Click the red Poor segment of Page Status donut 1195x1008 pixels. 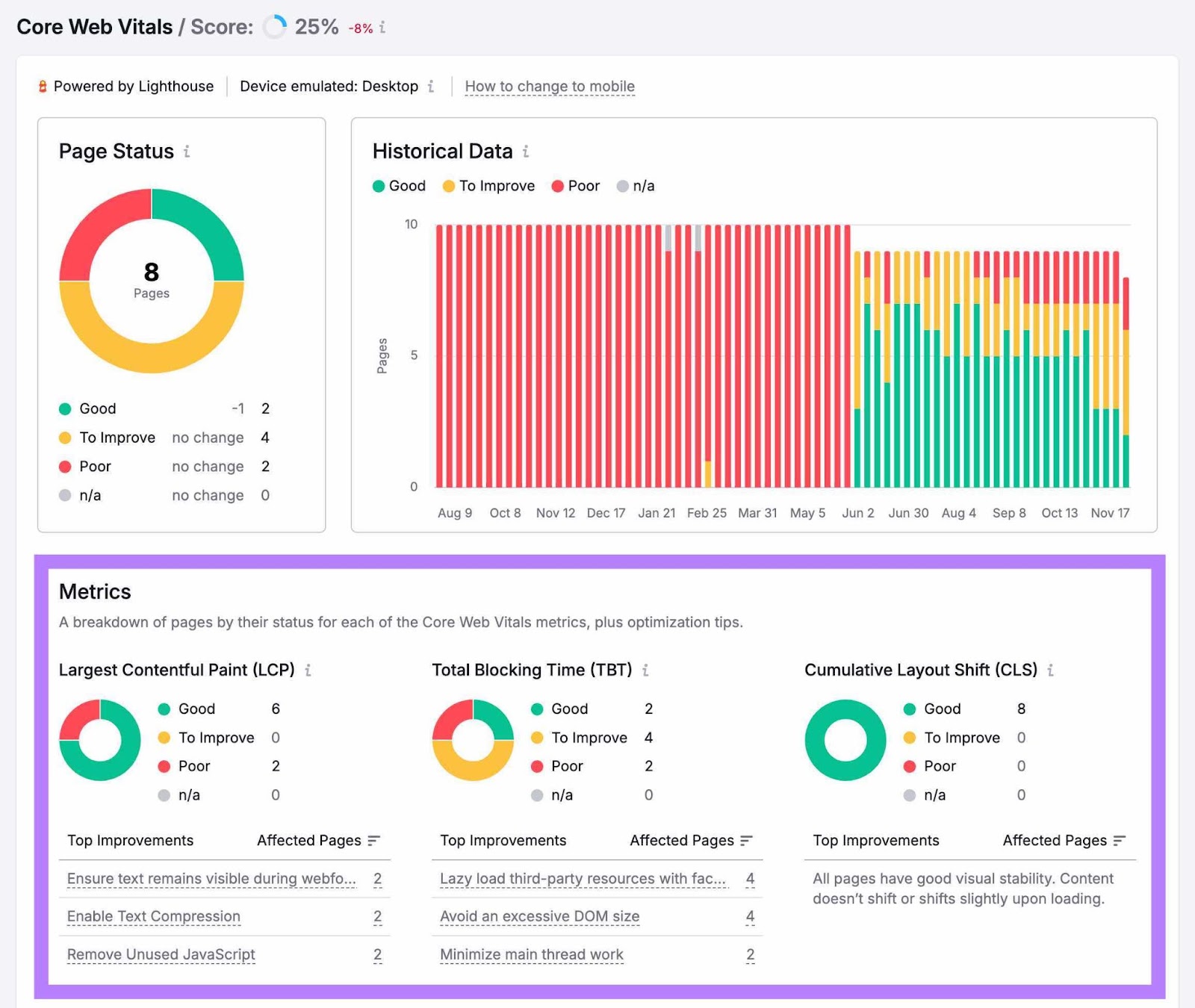pos(93,224)
